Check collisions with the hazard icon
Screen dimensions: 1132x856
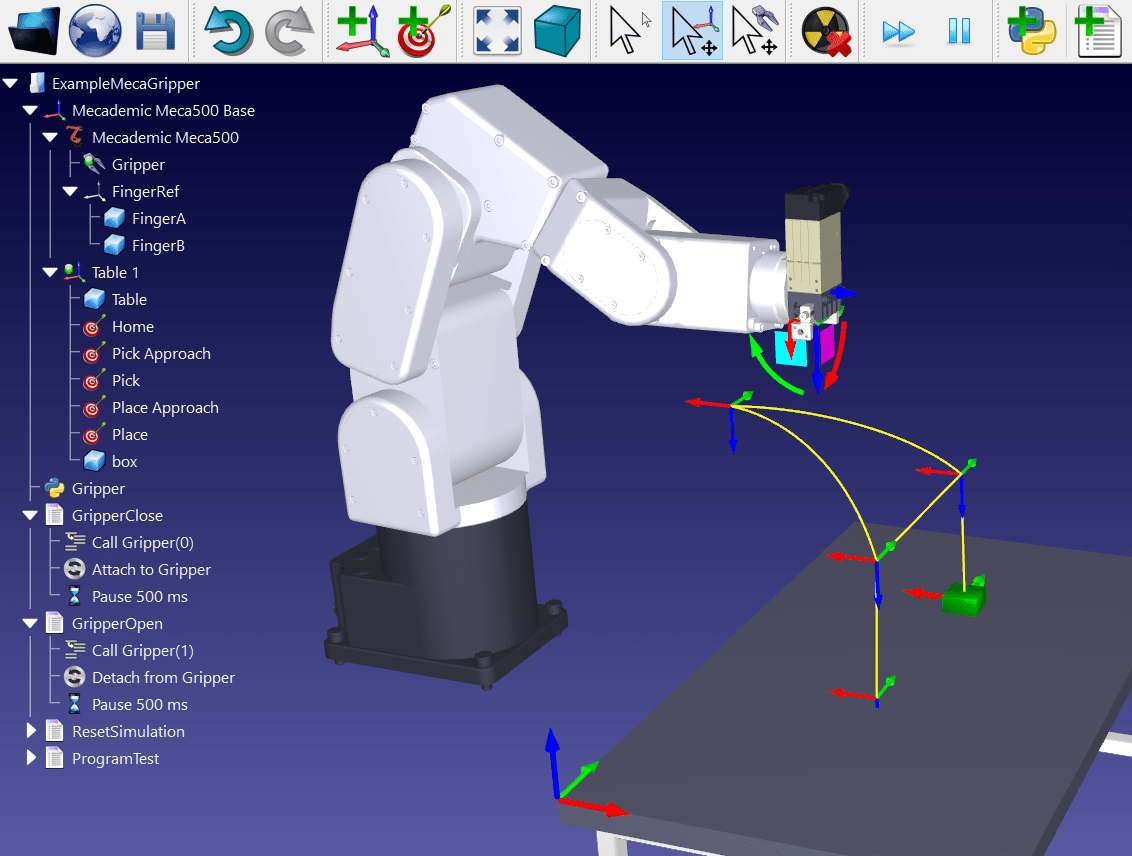coord(826,30)
